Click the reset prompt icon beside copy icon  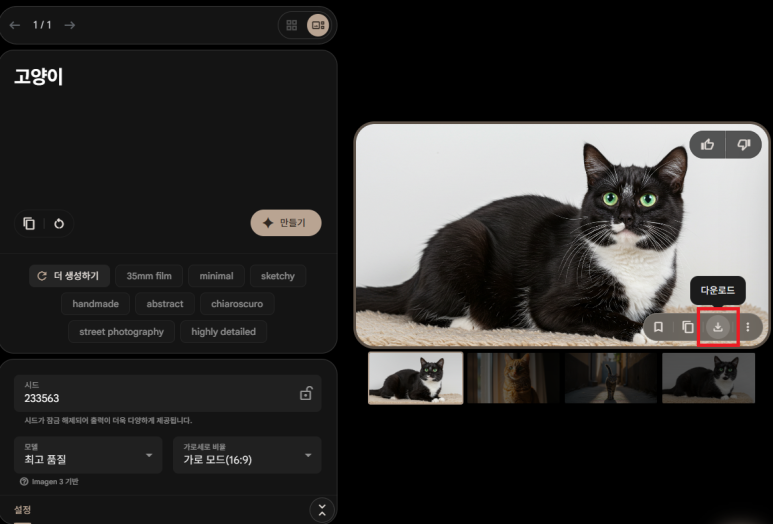[59, 223]
